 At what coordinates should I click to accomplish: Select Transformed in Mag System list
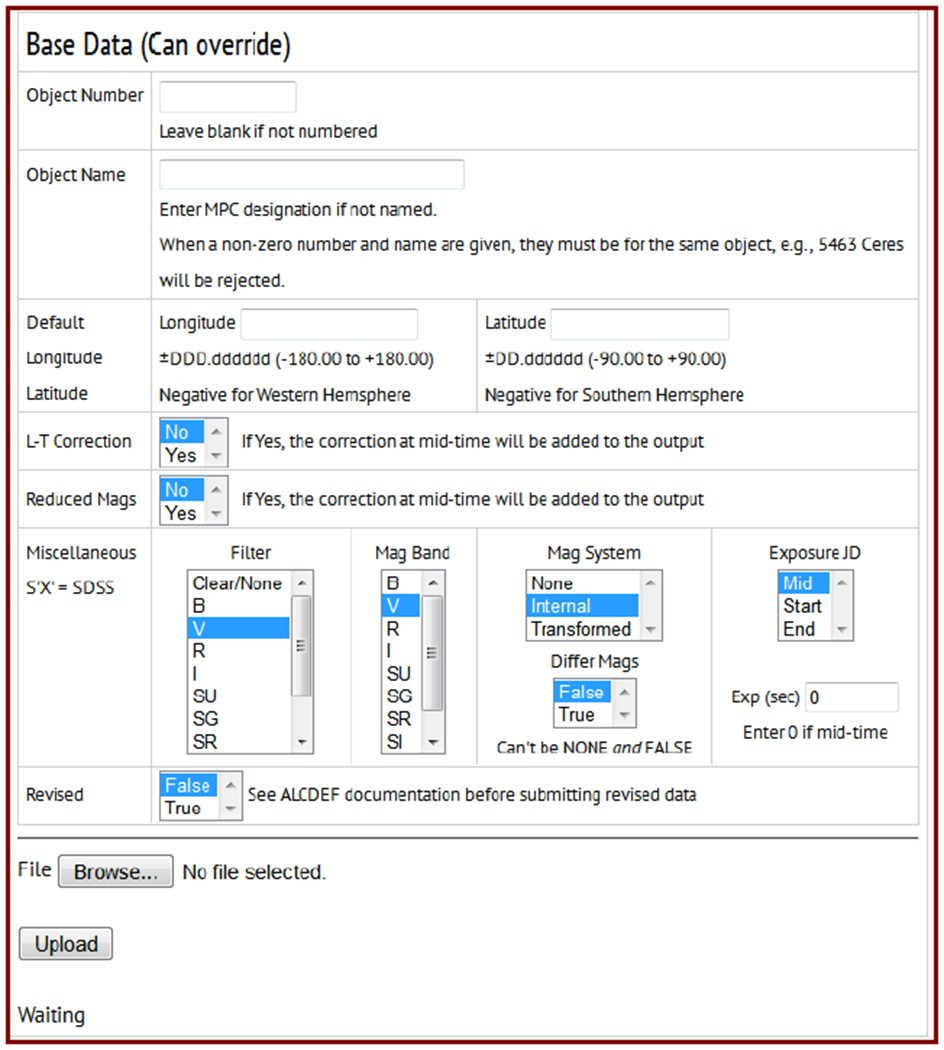581,629
